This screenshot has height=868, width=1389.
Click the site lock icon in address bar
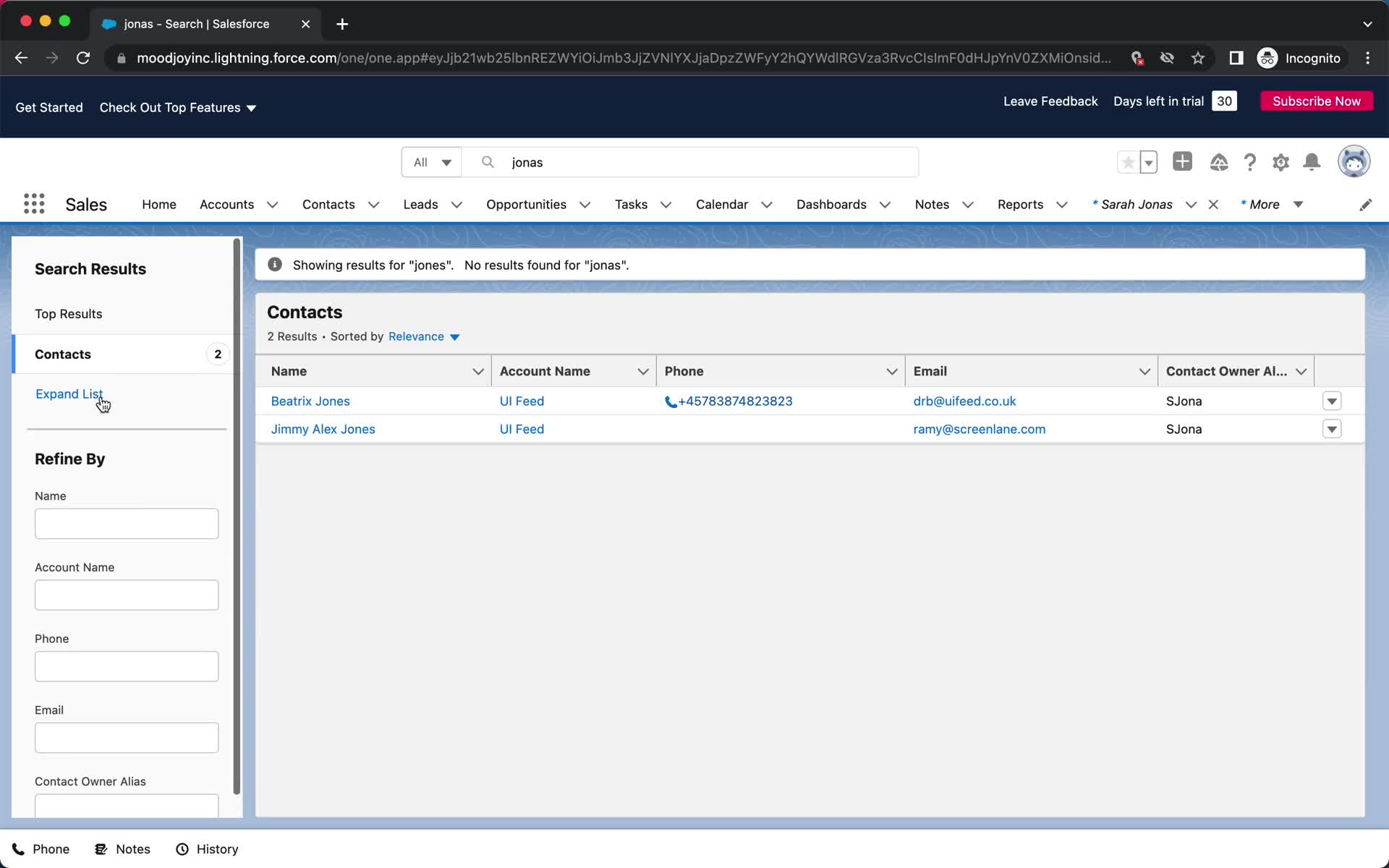(x=122, y=58)
